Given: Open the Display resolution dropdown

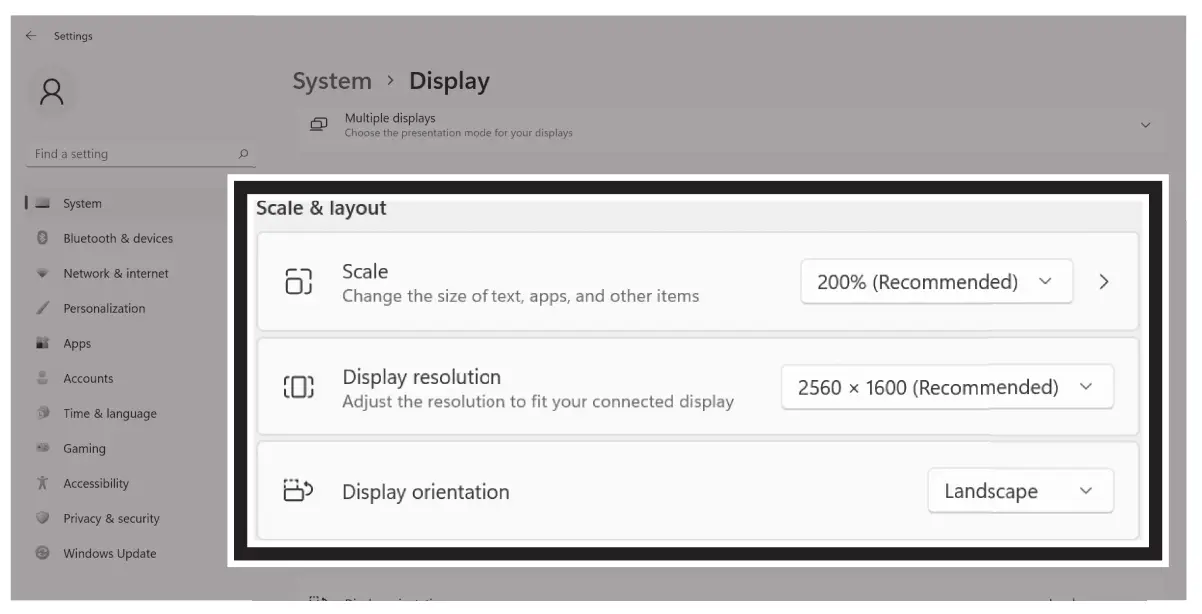Looking at the screenshot, I should [x=948, y=387].
